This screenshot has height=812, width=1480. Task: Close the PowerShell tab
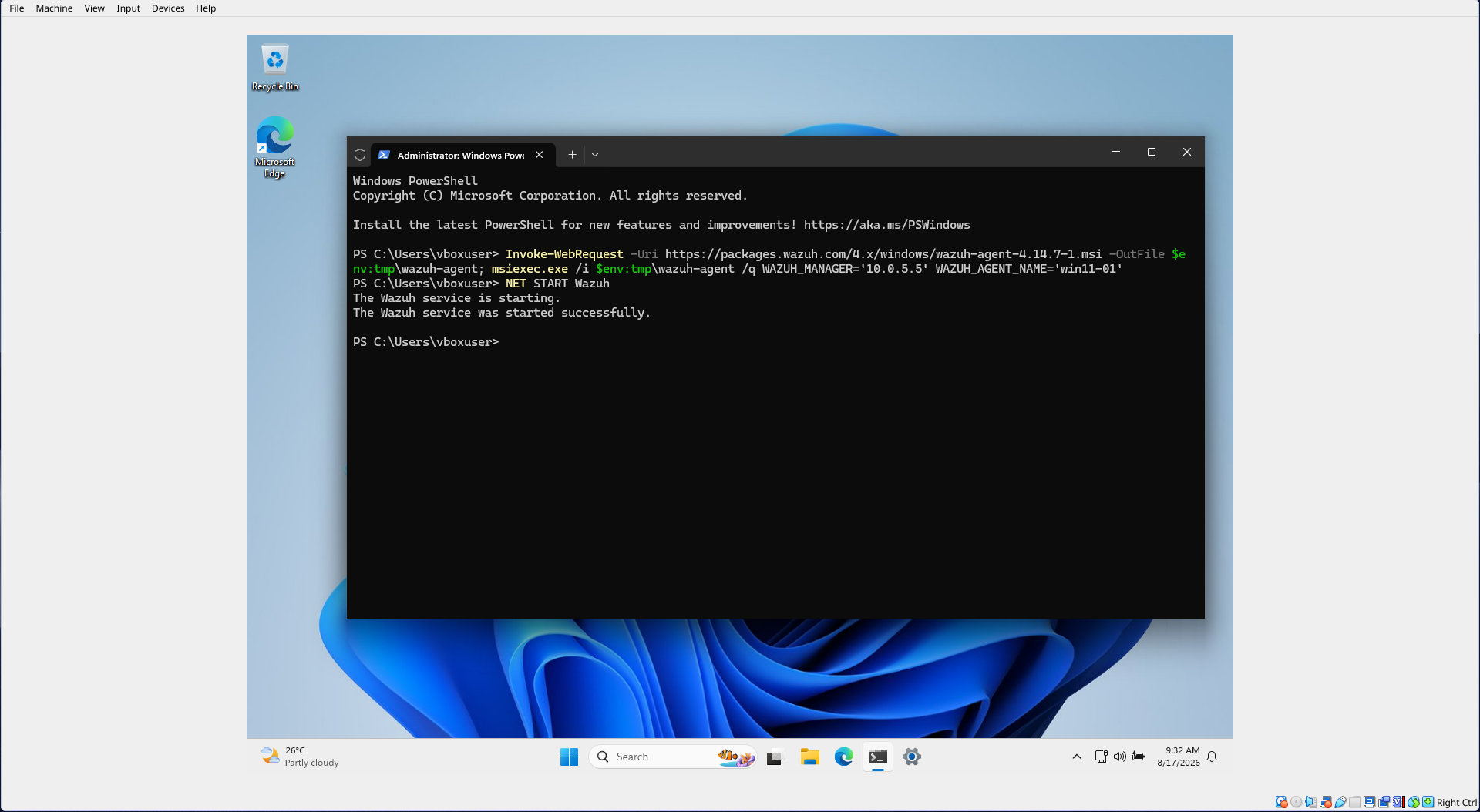click(540, 155)
